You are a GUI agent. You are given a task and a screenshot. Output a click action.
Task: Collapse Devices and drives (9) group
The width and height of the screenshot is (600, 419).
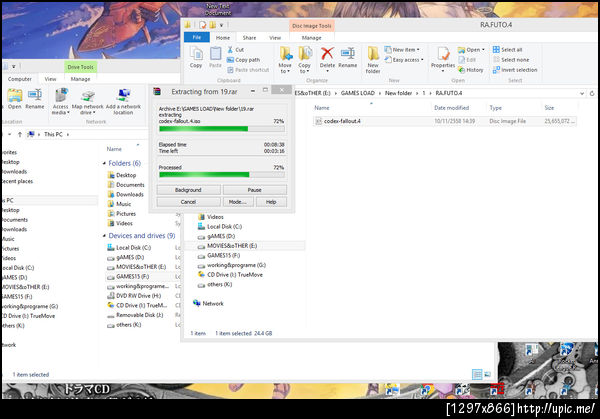[104, 236]
